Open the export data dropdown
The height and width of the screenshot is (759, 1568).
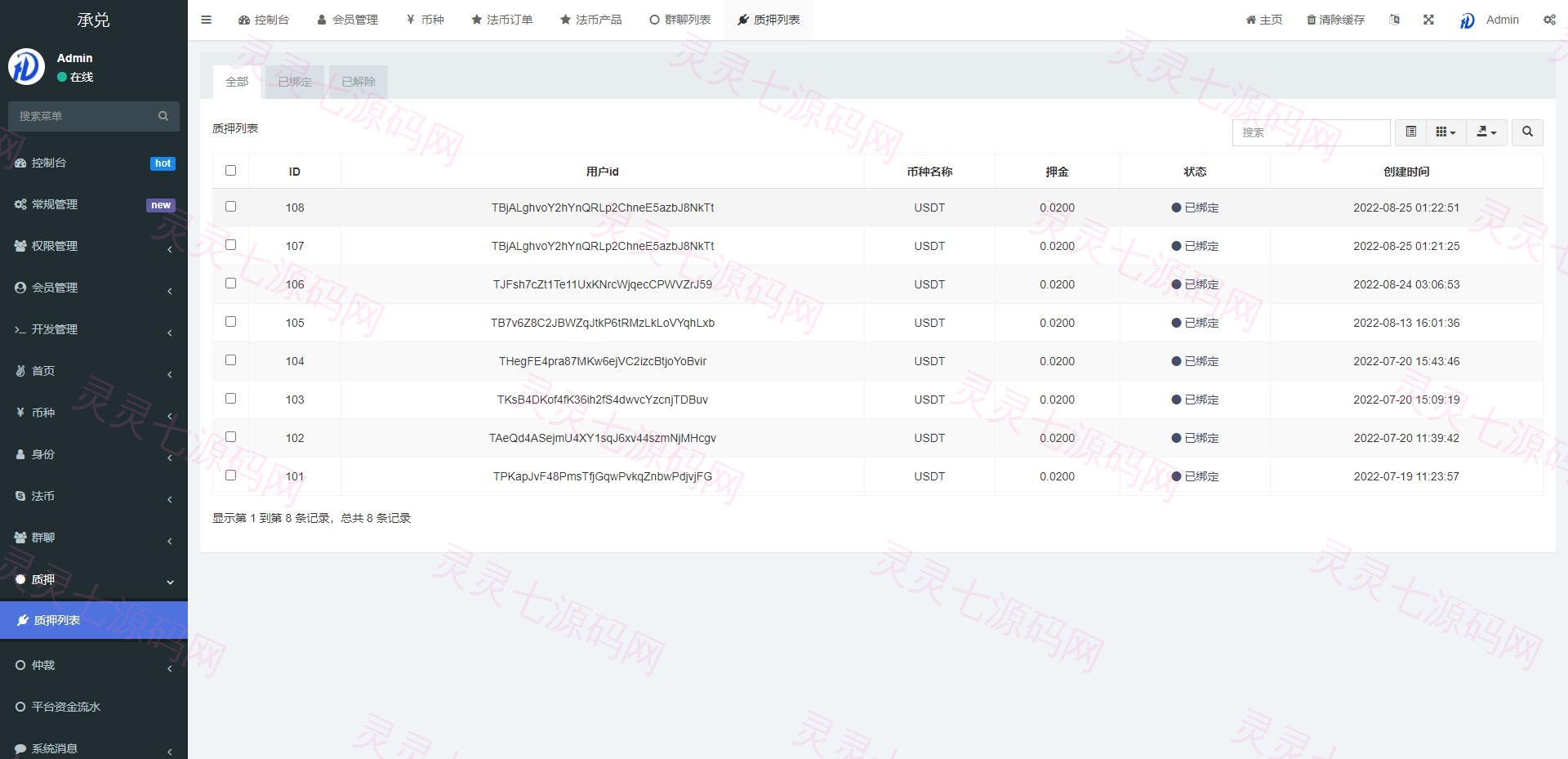click(1486, 132)
